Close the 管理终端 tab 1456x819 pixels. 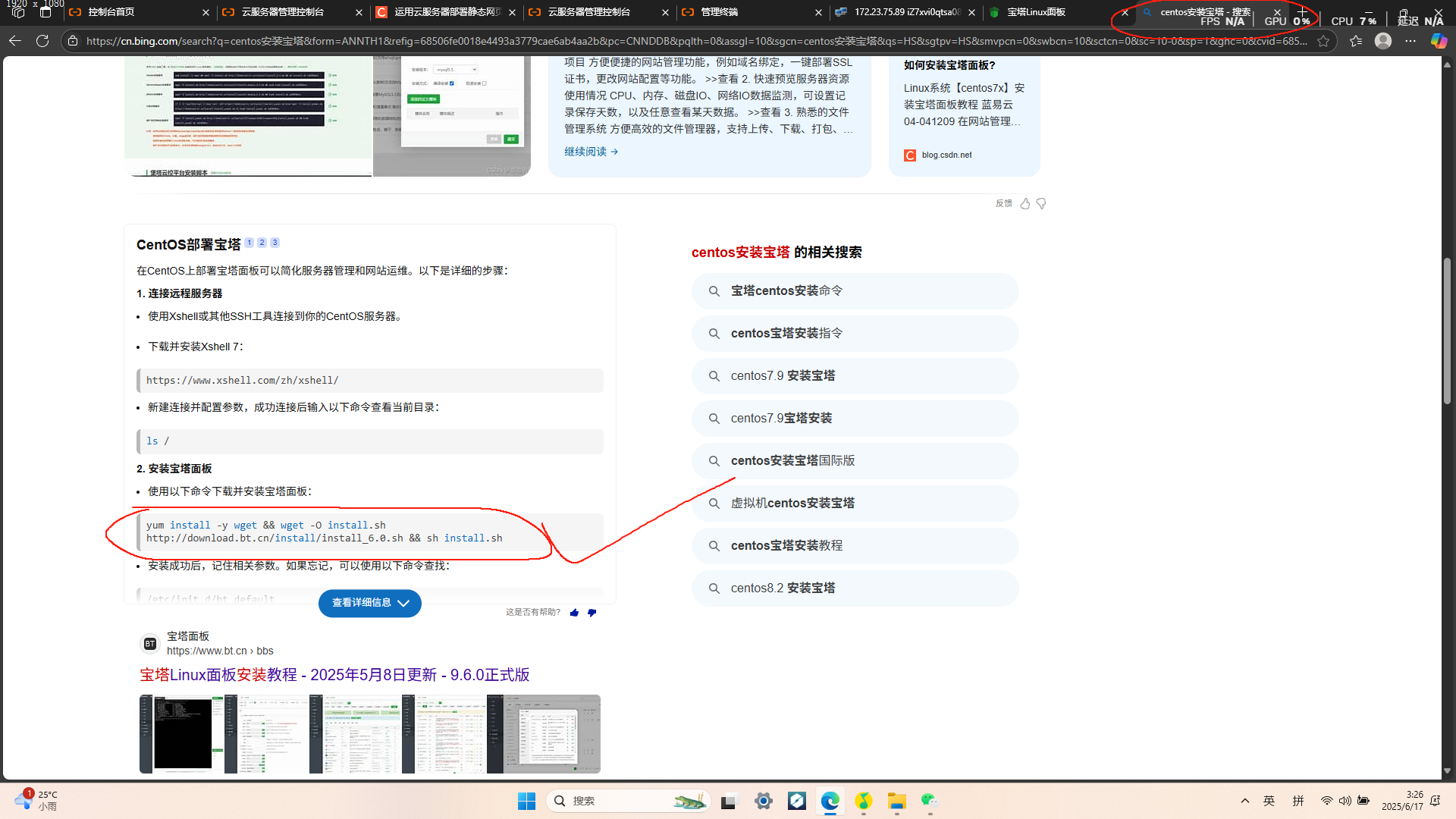click(818, 12)
